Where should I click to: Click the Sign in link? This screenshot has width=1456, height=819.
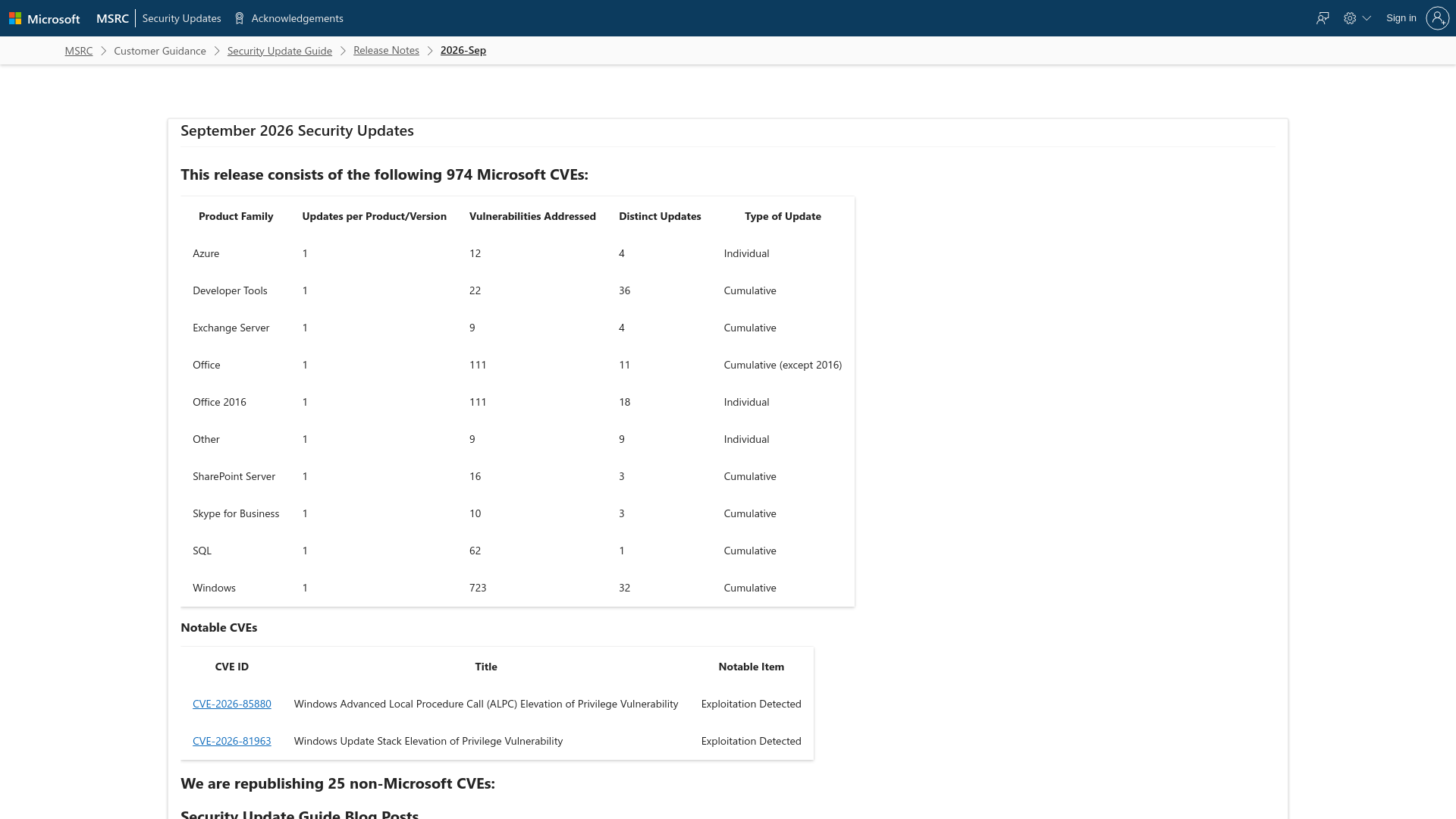[1401, 18]
